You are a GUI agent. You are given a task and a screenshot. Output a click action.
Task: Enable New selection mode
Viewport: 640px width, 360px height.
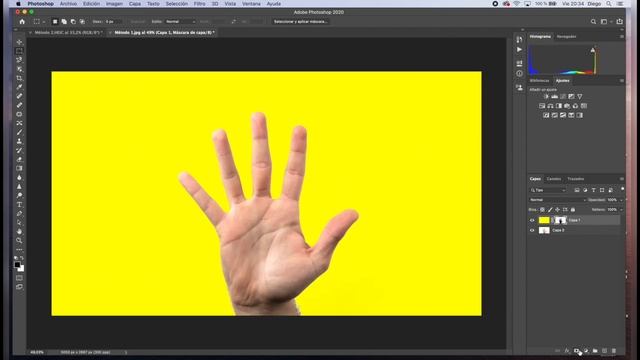click(x=55, y=22)
